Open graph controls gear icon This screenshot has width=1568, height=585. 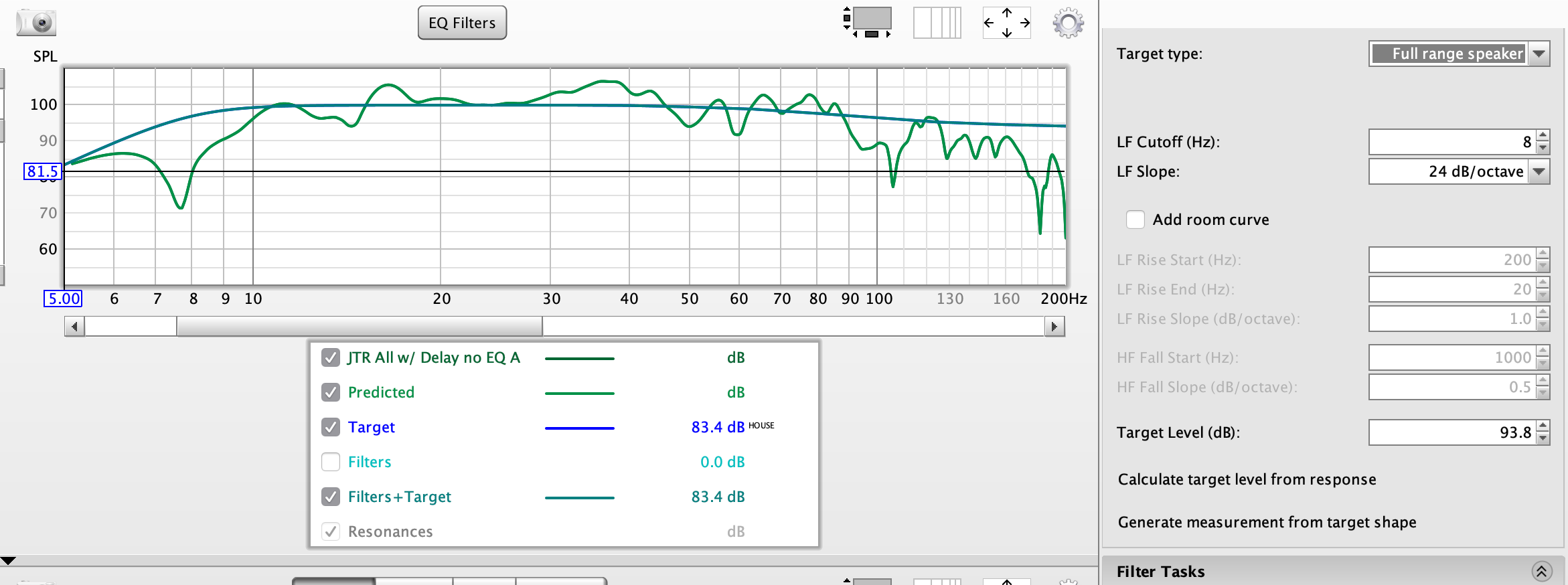(1068, 23)
